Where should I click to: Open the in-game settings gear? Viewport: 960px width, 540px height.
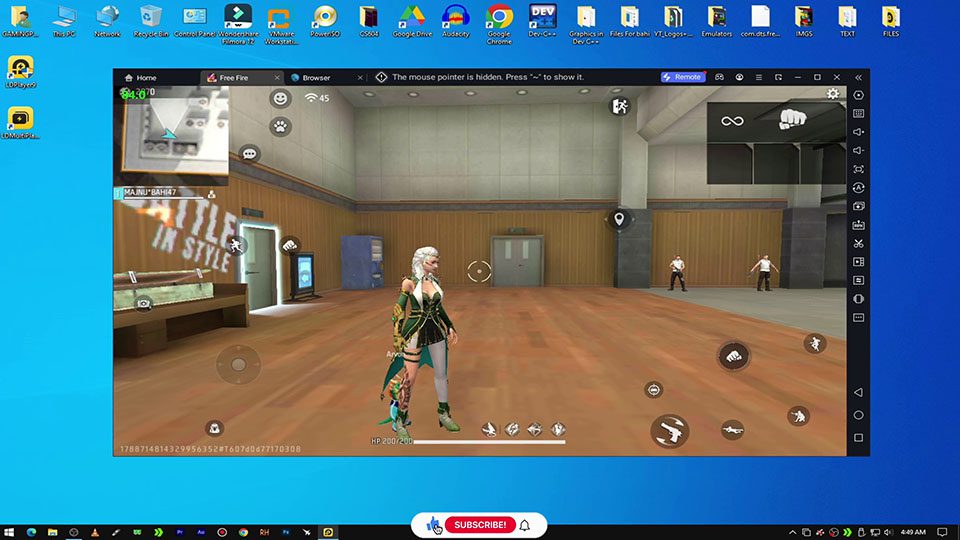point(833,94)
